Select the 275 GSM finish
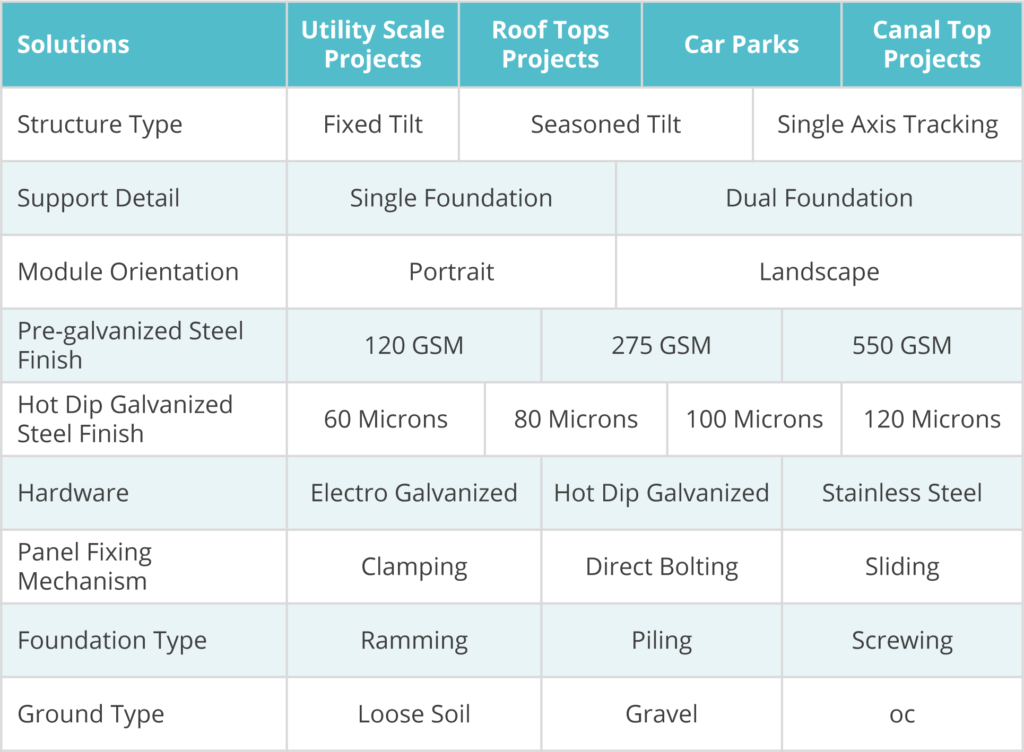 coord(661,346)
